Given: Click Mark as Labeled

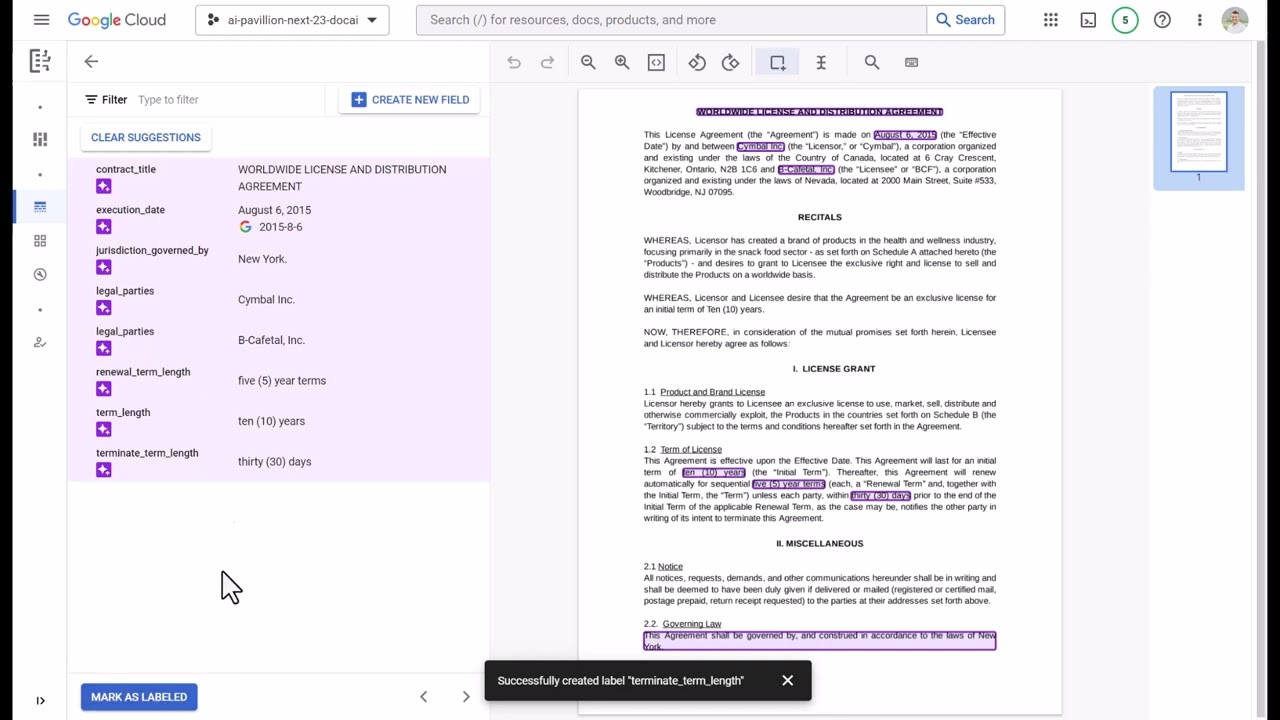Looking at the screenshot, I should point(139,697).
